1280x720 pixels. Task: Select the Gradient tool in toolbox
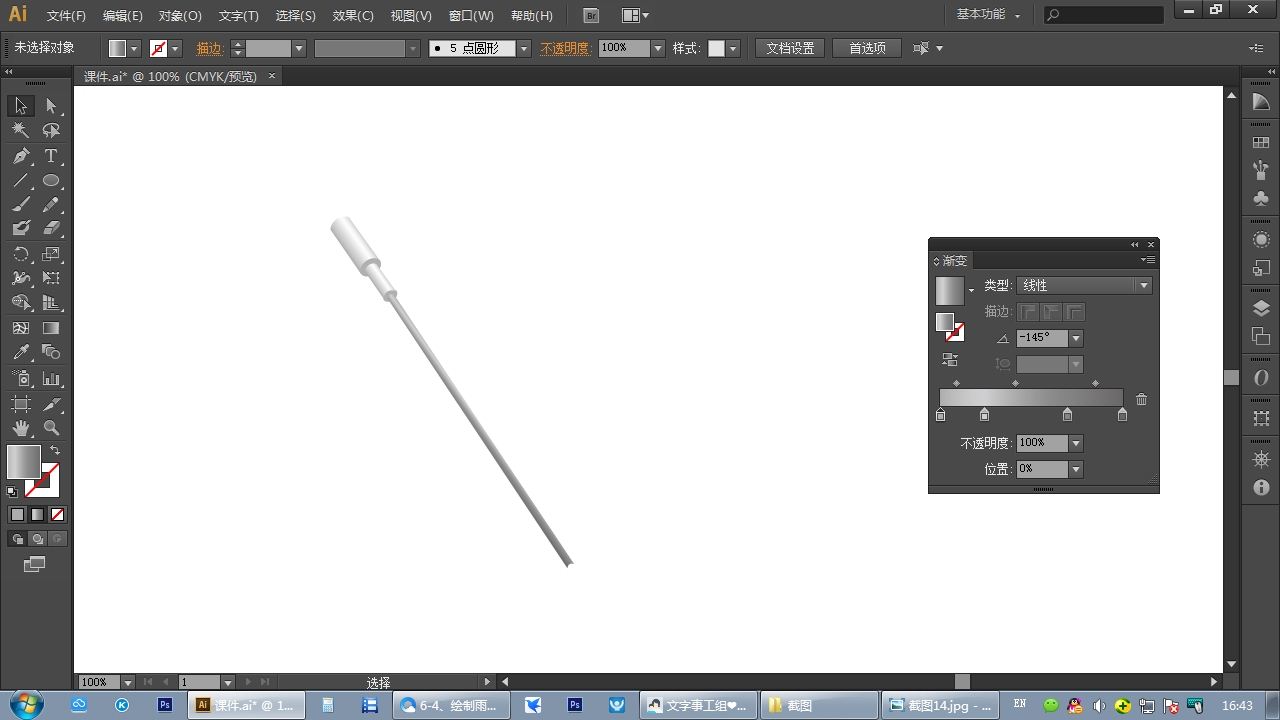51,328
